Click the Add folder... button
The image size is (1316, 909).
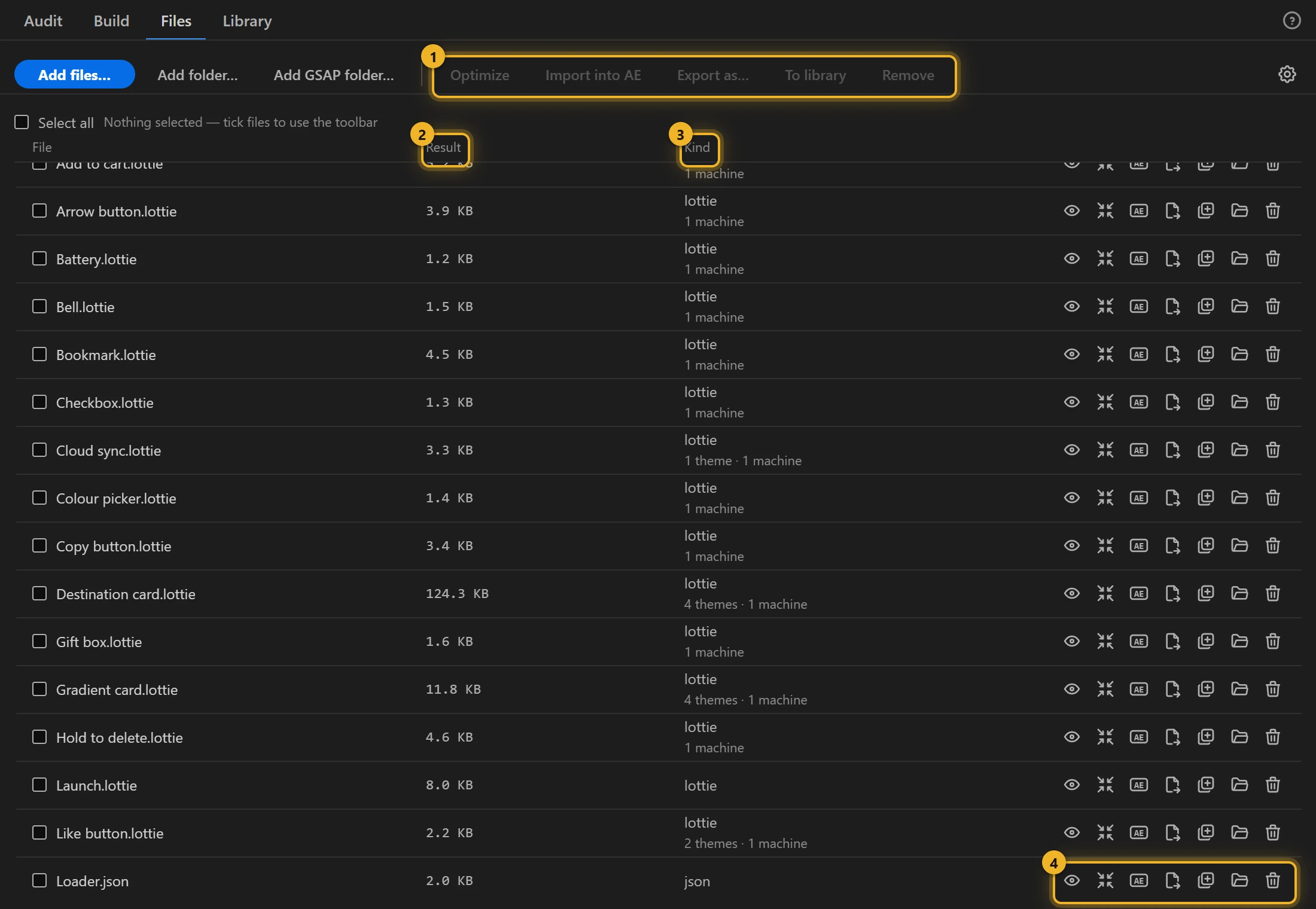tap(197, 75)
